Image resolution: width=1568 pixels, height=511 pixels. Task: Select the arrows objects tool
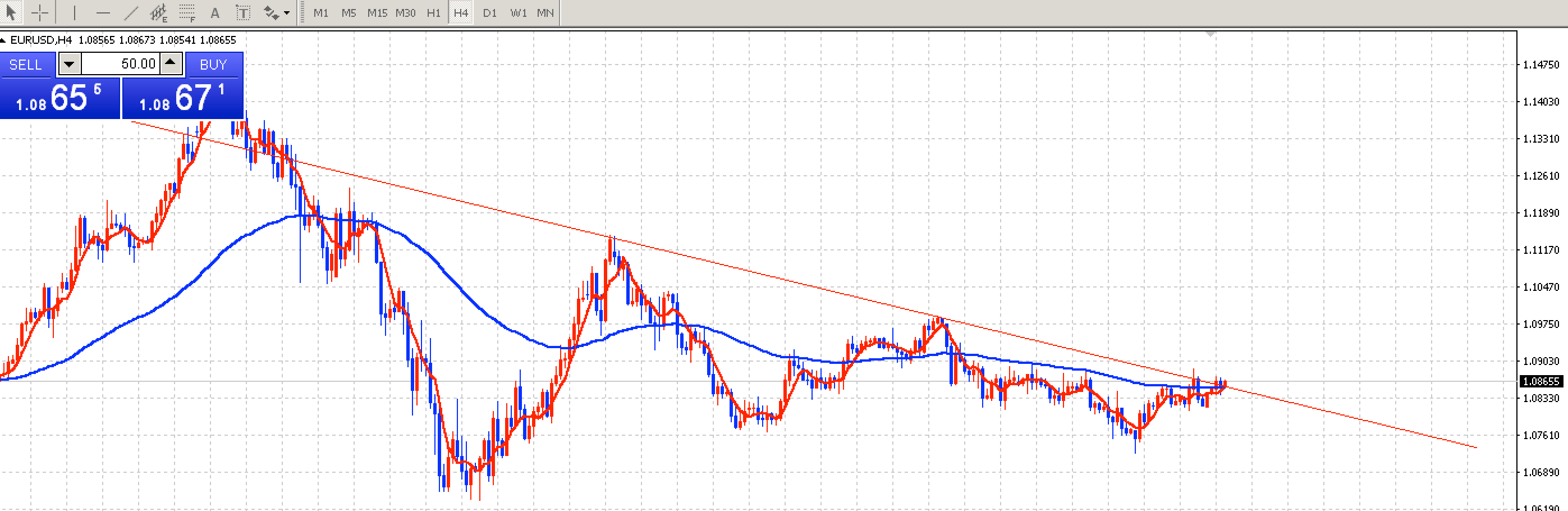(x=271, y=12)
